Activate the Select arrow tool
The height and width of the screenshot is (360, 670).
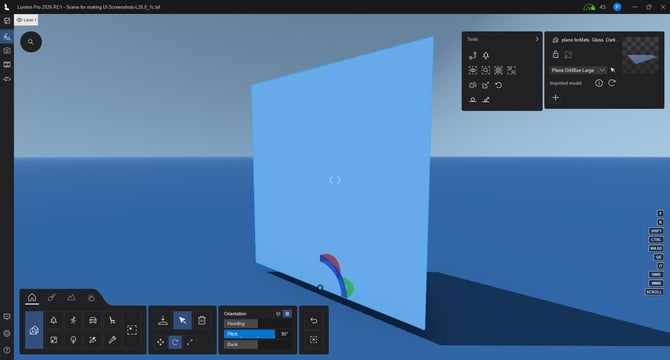coord(182,320)
